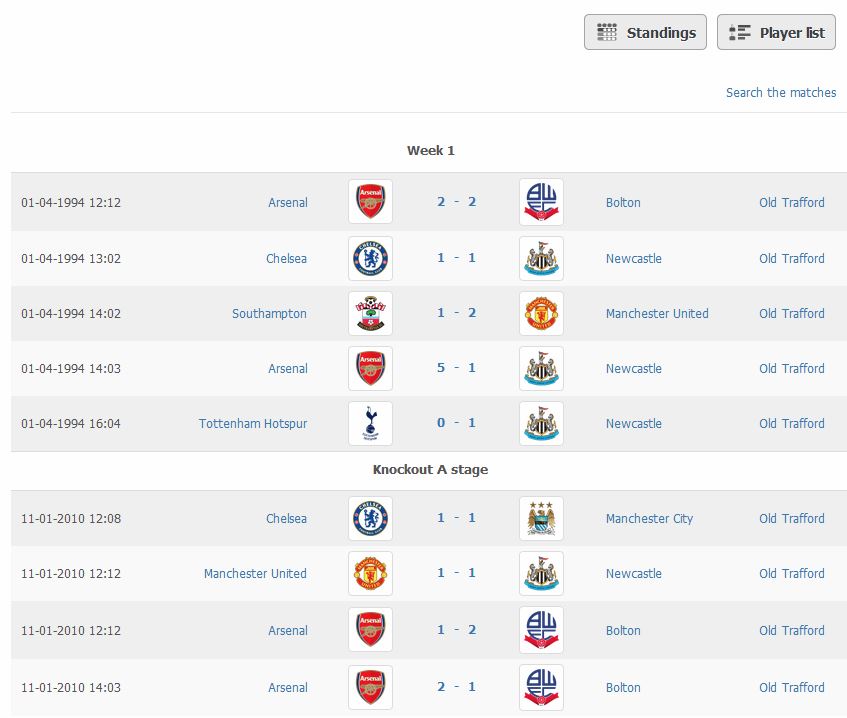This screenshot has width=847, height=718.
Task: Open the Player list button
Action: 776,32
